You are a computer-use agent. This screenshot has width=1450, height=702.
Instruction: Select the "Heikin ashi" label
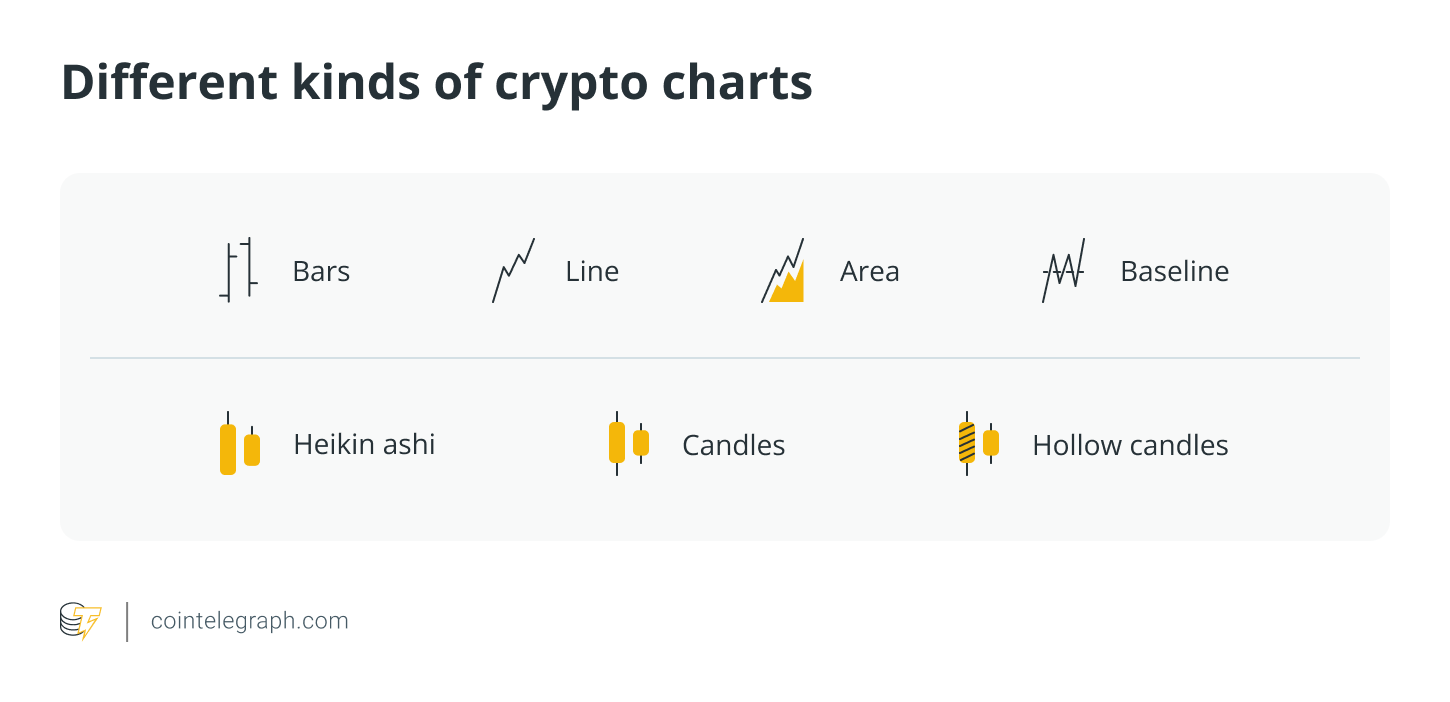(364, 445)
